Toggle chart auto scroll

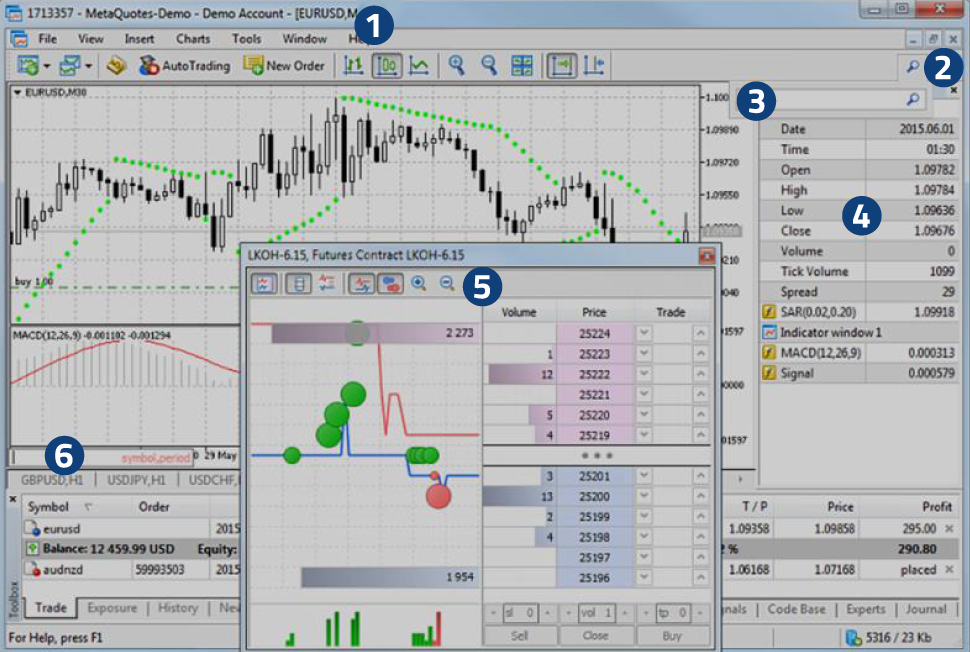(562, 65)
